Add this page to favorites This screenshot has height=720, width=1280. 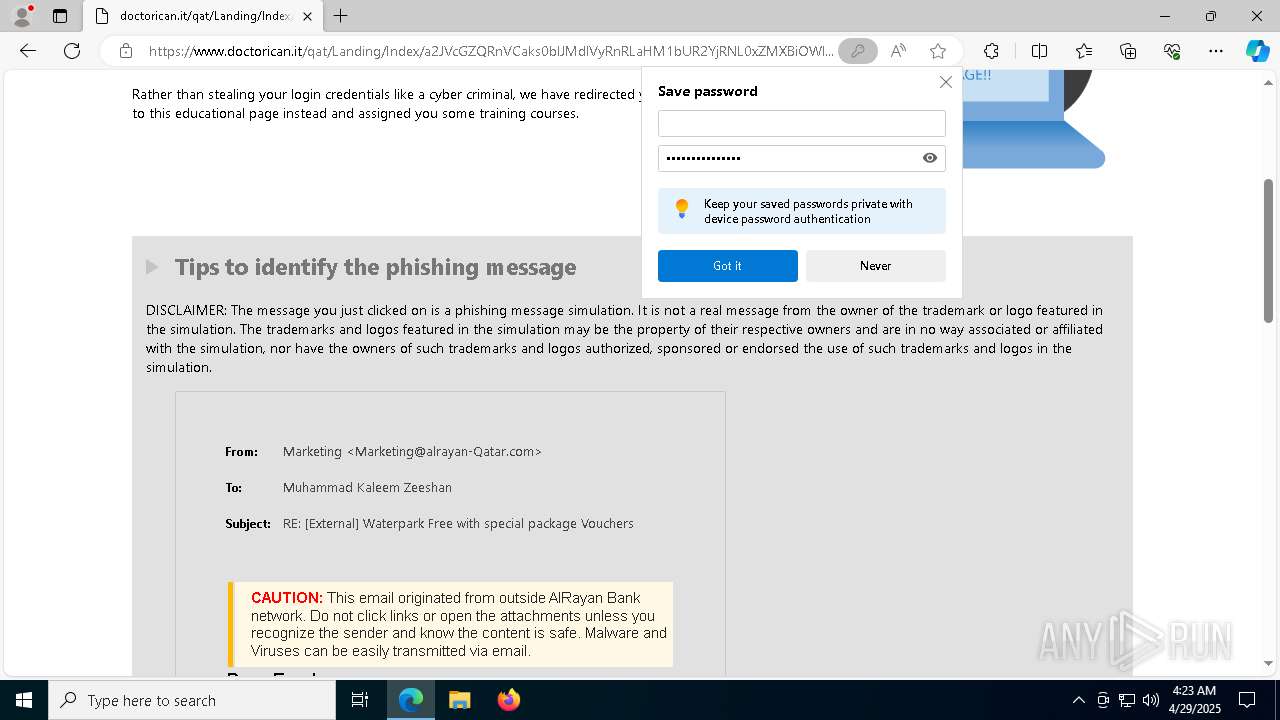937,51
